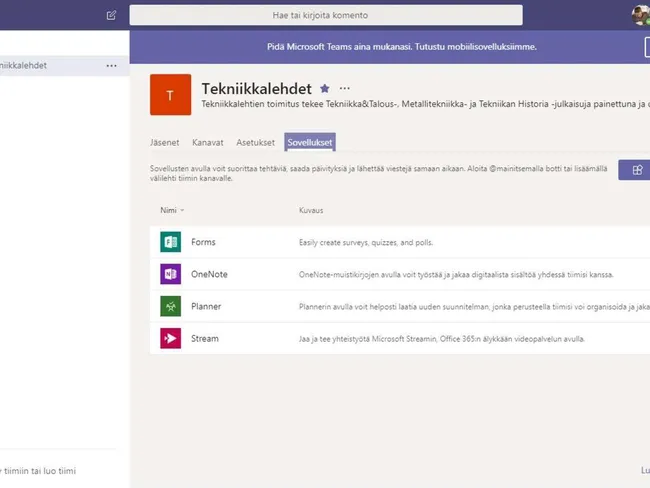Viewport: 650px width, 488px height.
Task: Switch to the Jäsenet tab
Action: [165, 142]
